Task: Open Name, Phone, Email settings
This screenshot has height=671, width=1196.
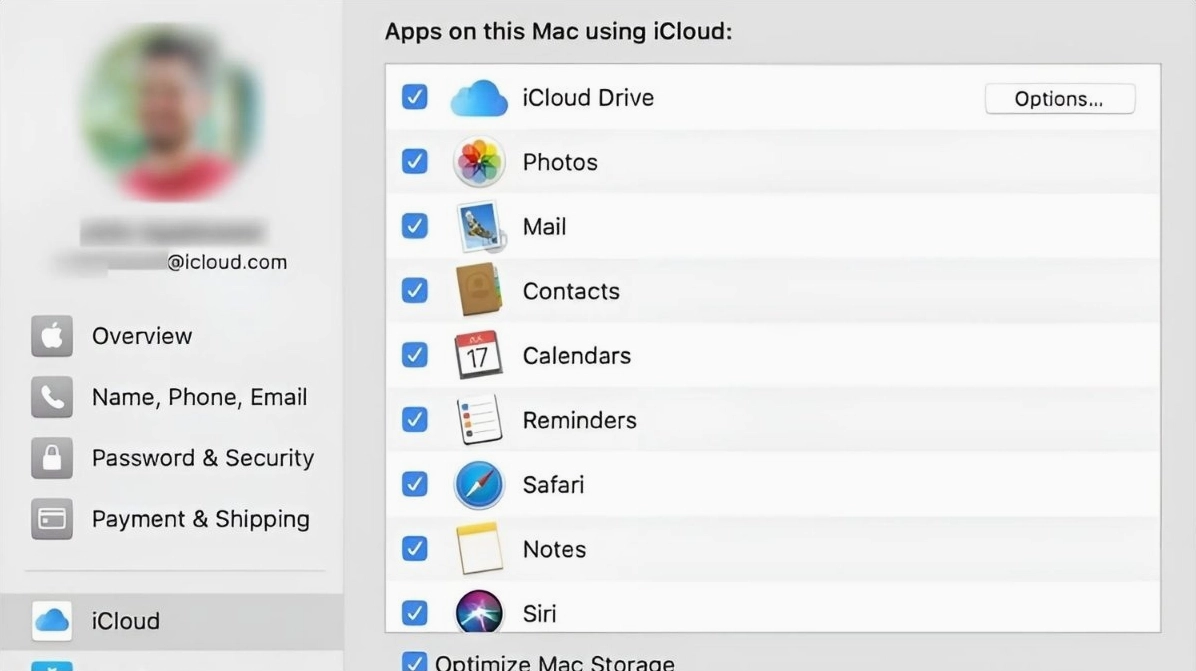Action: click(199, 397)
